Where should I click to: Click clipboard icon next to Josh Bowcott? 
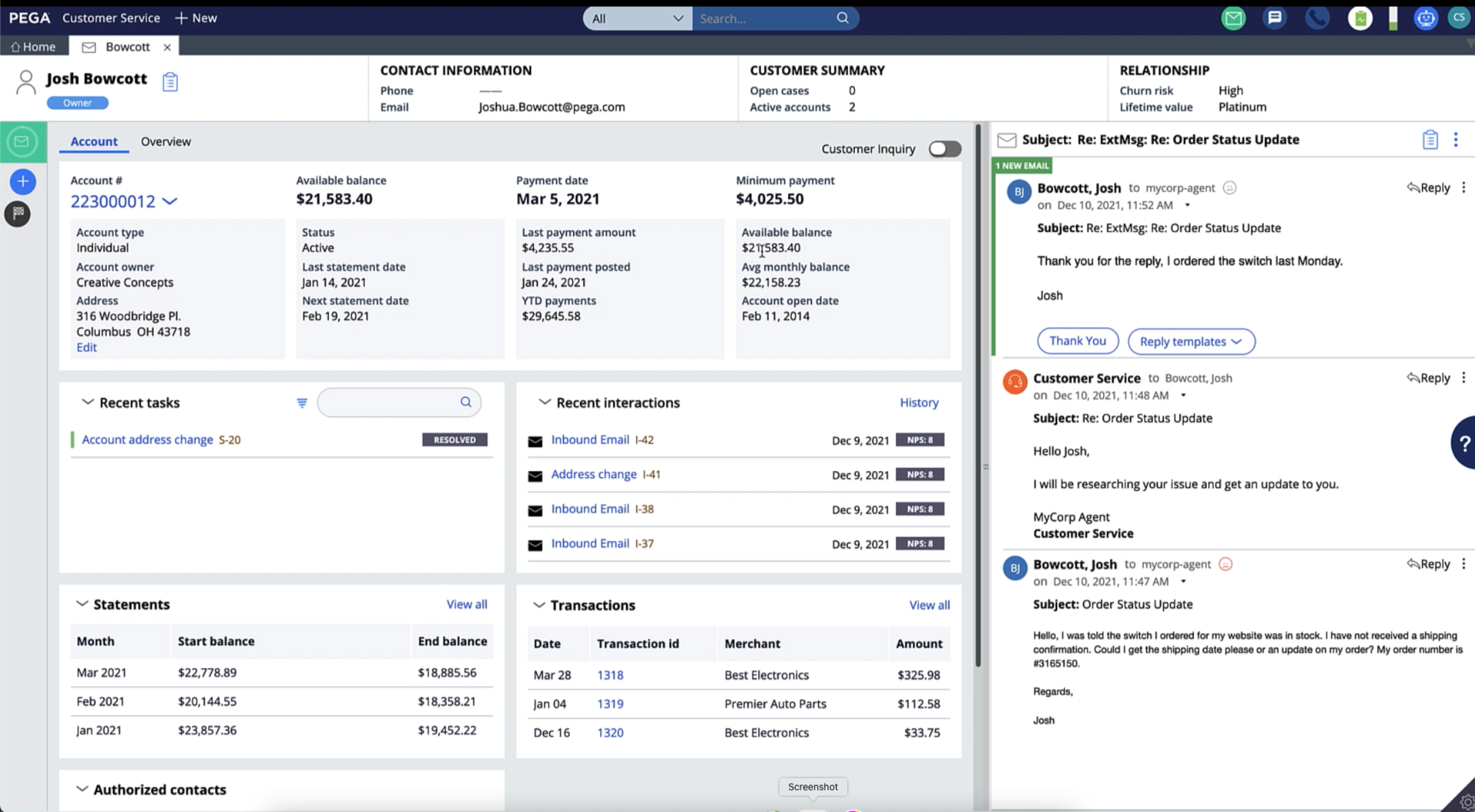click(171, 81)
